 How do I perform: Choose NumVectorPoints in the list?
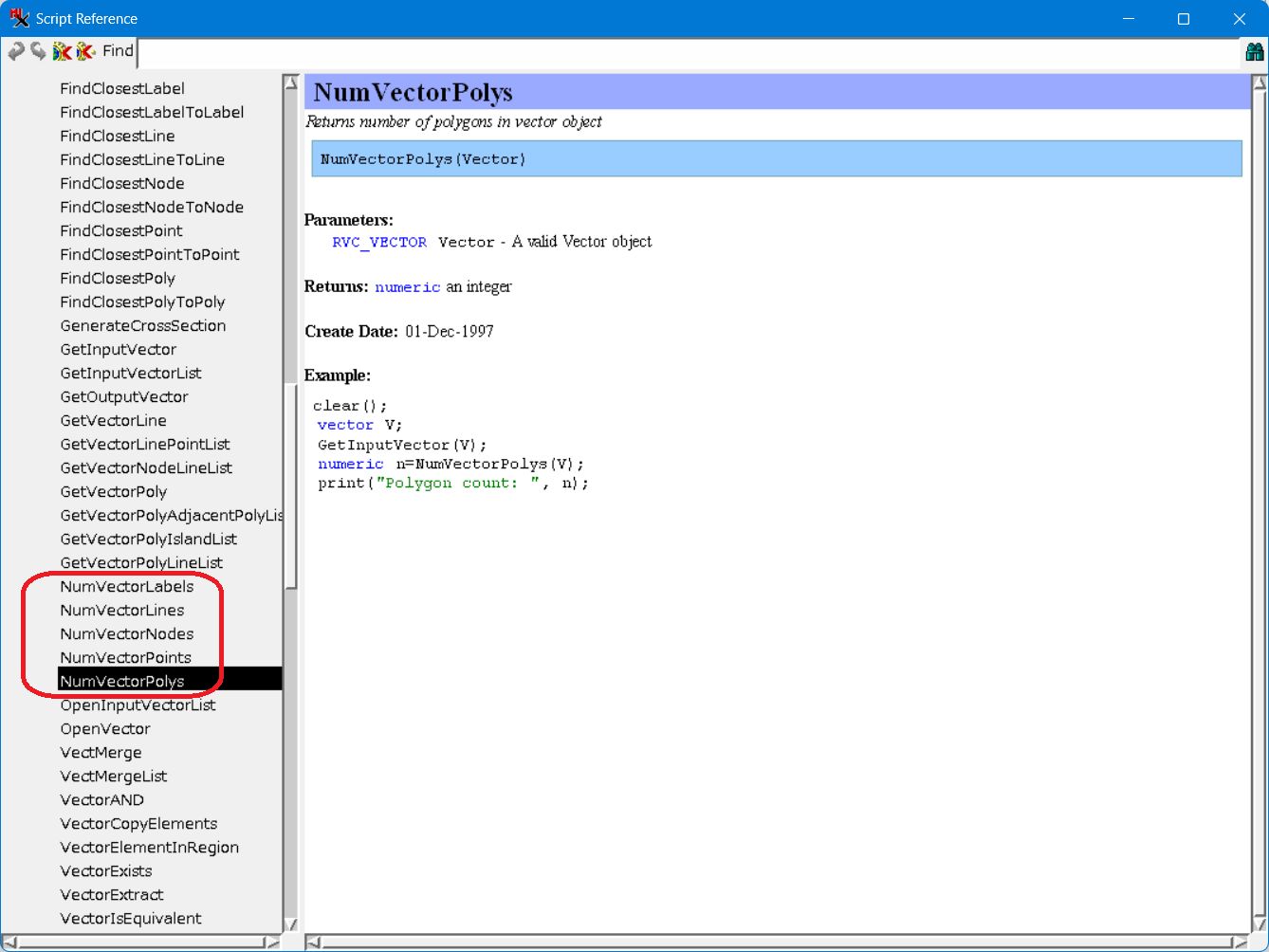[x=125, y=658]
